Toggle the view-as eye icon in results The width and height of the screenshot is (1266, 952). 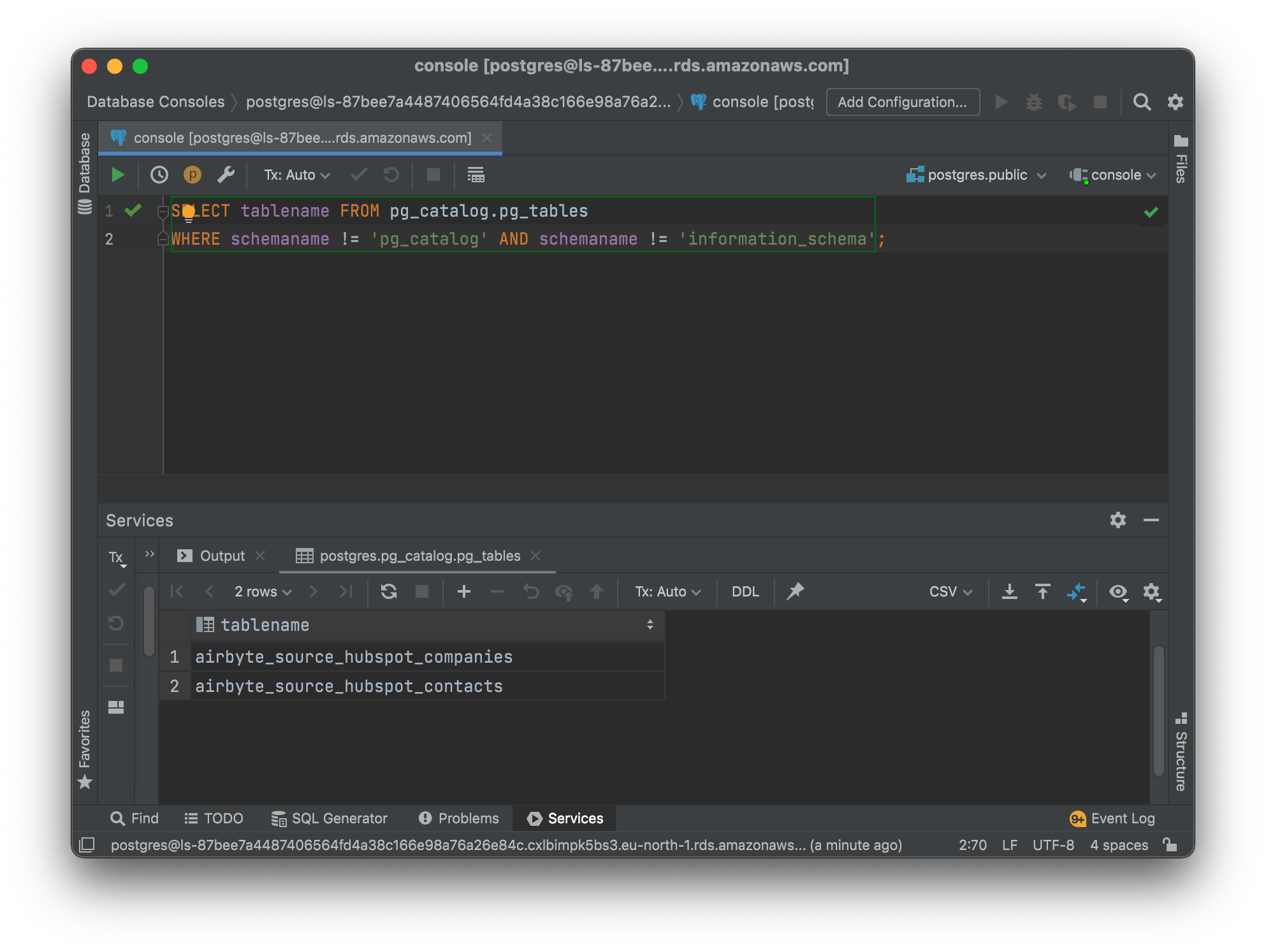(1117, 591)
